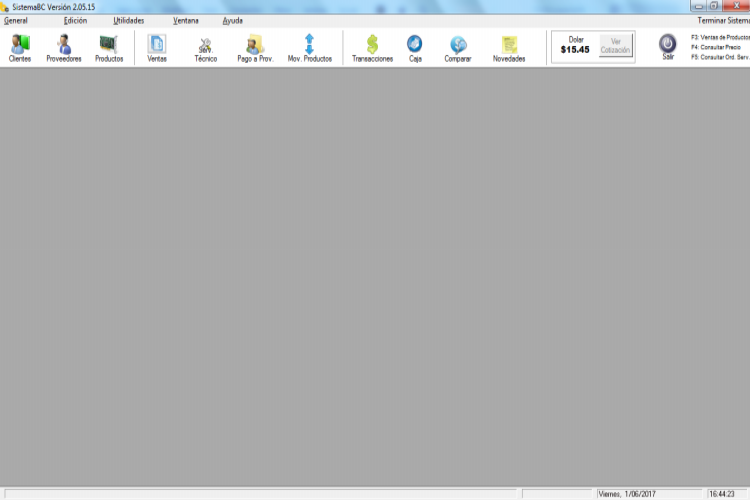750x500 pixels.
Task: Open the General menu
Action: [x=16, y=20]
